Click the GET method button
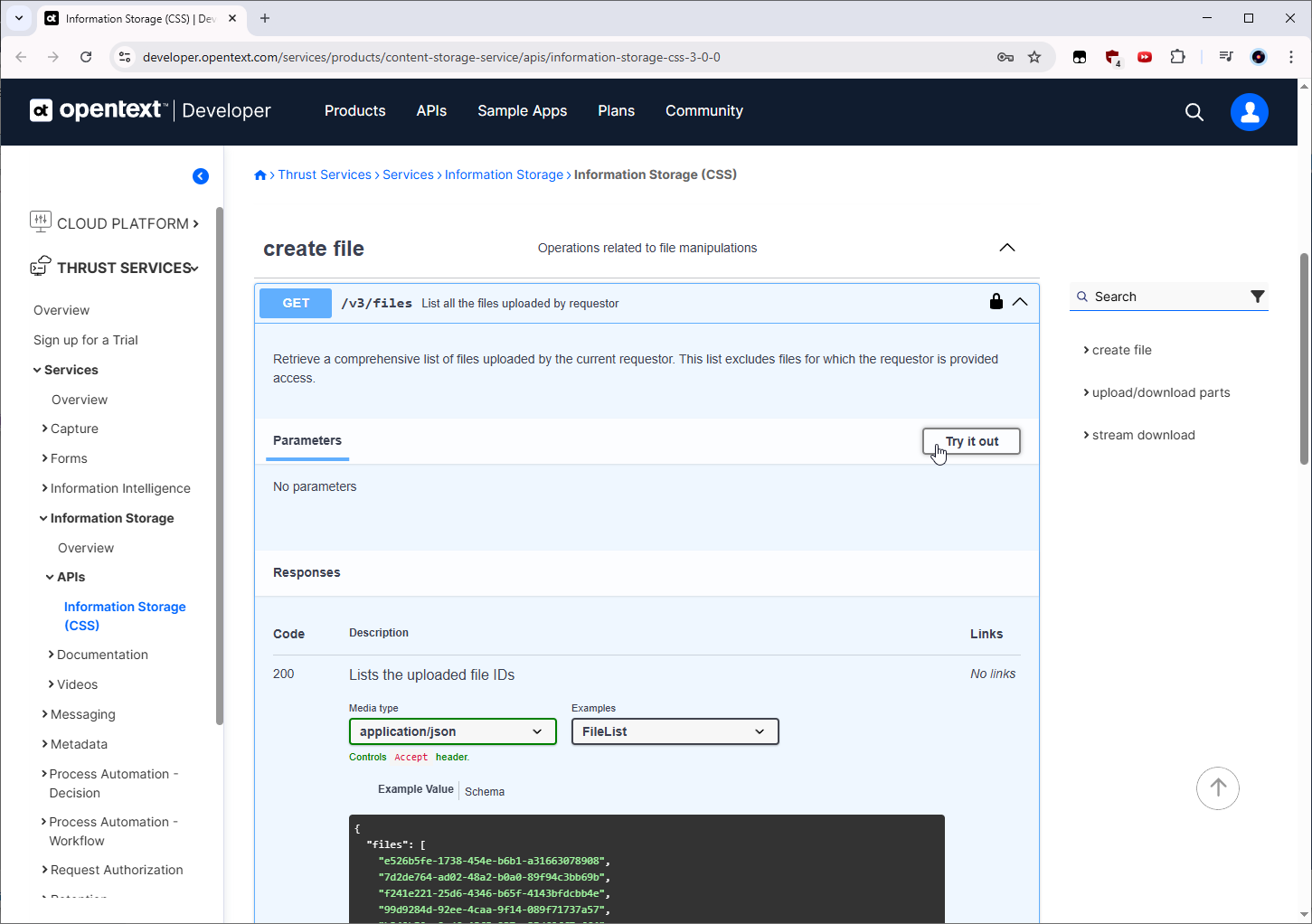 (x=296, y=303)
